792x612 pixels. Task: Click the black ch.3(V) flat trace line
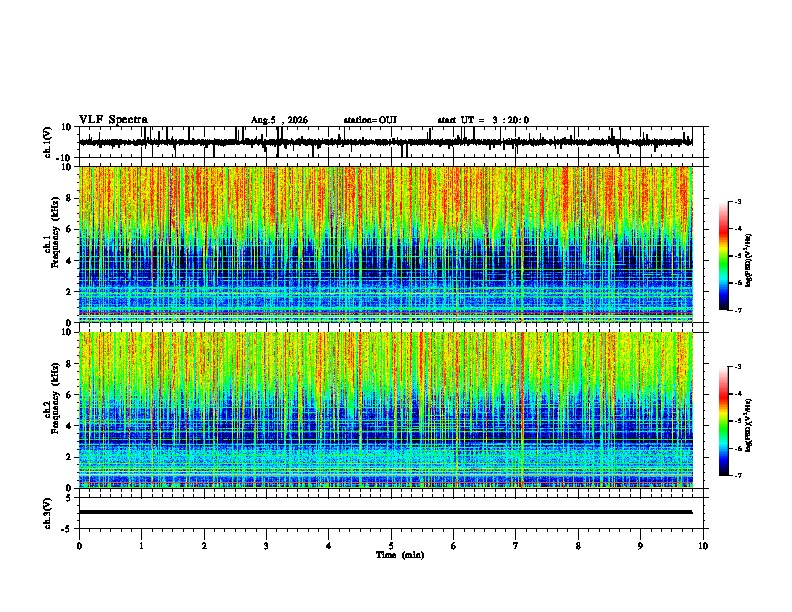[x=385, y=512]
